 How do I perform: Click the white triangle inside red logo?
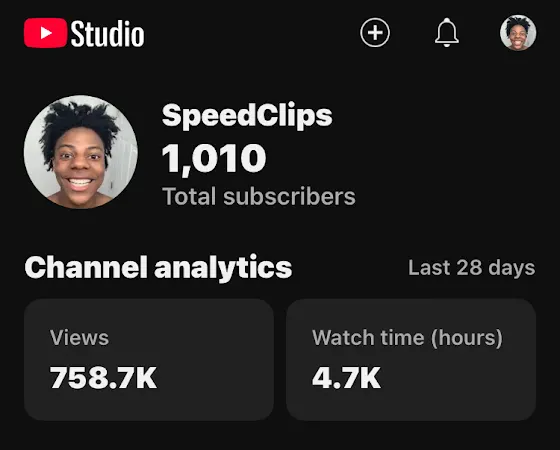pos(46,33)
